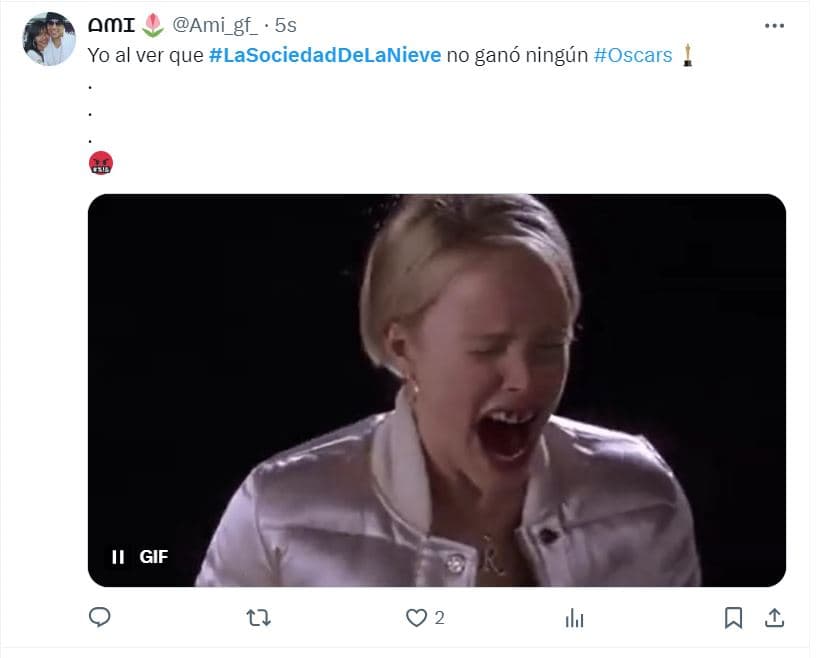Open the three-dot More options menu
Viewport: 820px width, 658px height.
(x=774, y=26)
